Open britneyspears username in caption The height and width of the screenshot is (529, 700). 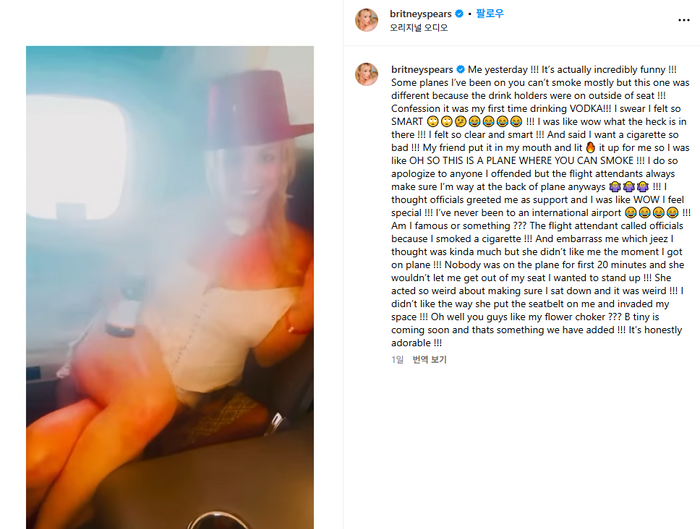422,70
